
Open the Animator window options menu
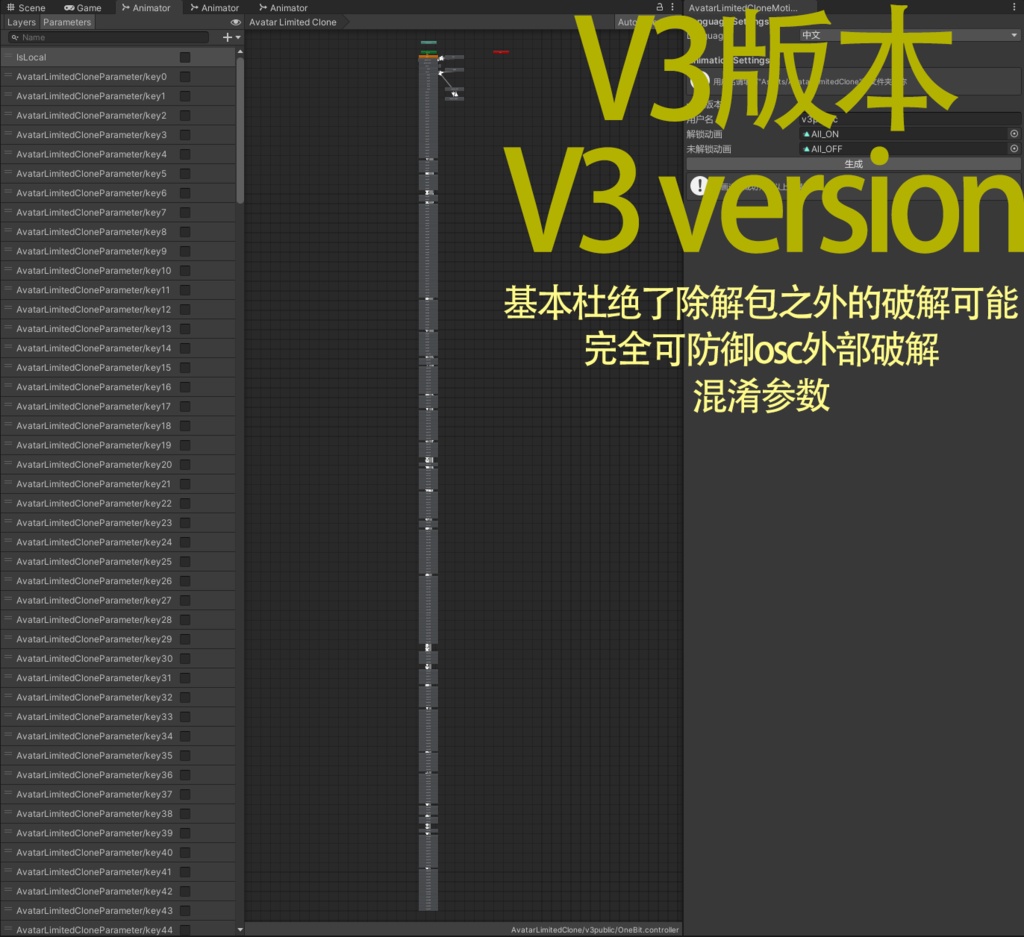pos(673,7)
